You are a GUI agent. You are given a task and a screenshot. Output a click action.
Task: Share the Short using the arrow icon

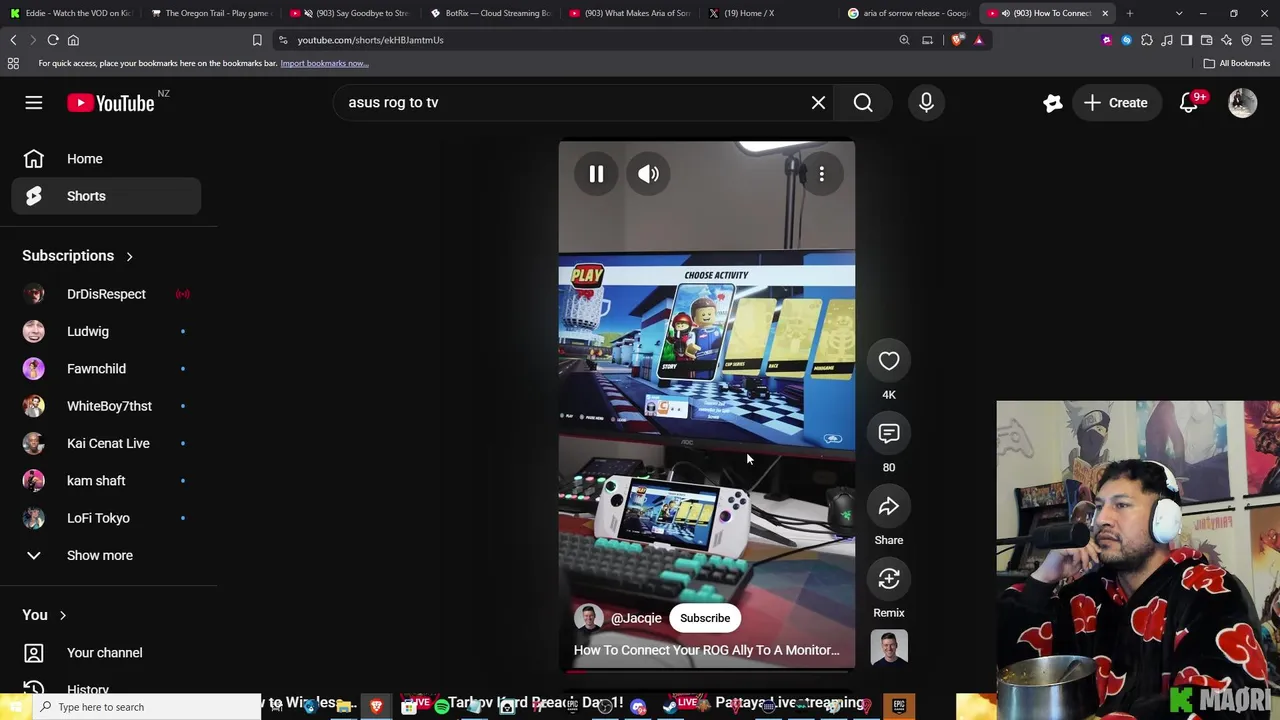pyautogui.click(x=889, y=506)
